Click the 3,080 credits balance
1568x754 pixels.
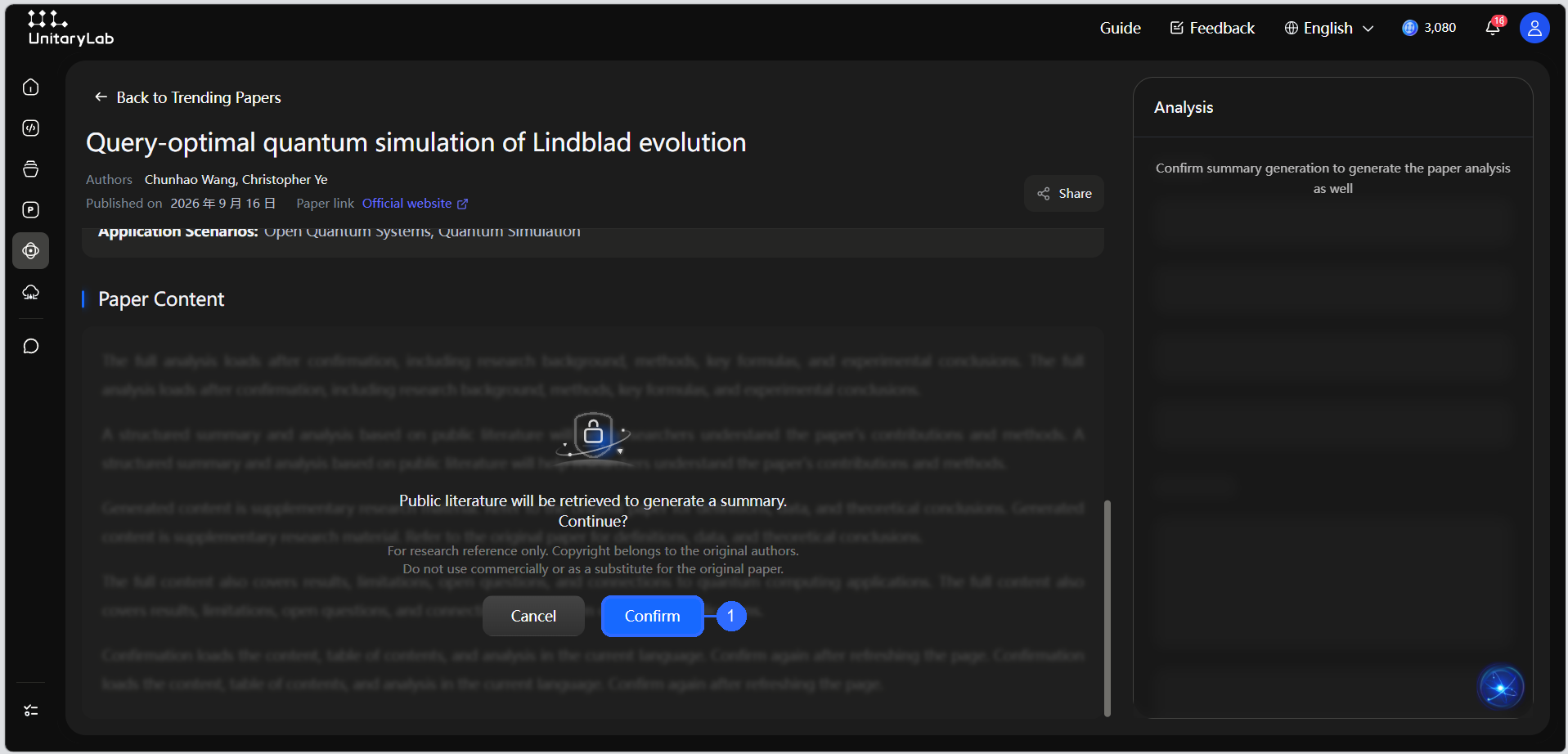pyautogui.click(x=1429, y=28)
